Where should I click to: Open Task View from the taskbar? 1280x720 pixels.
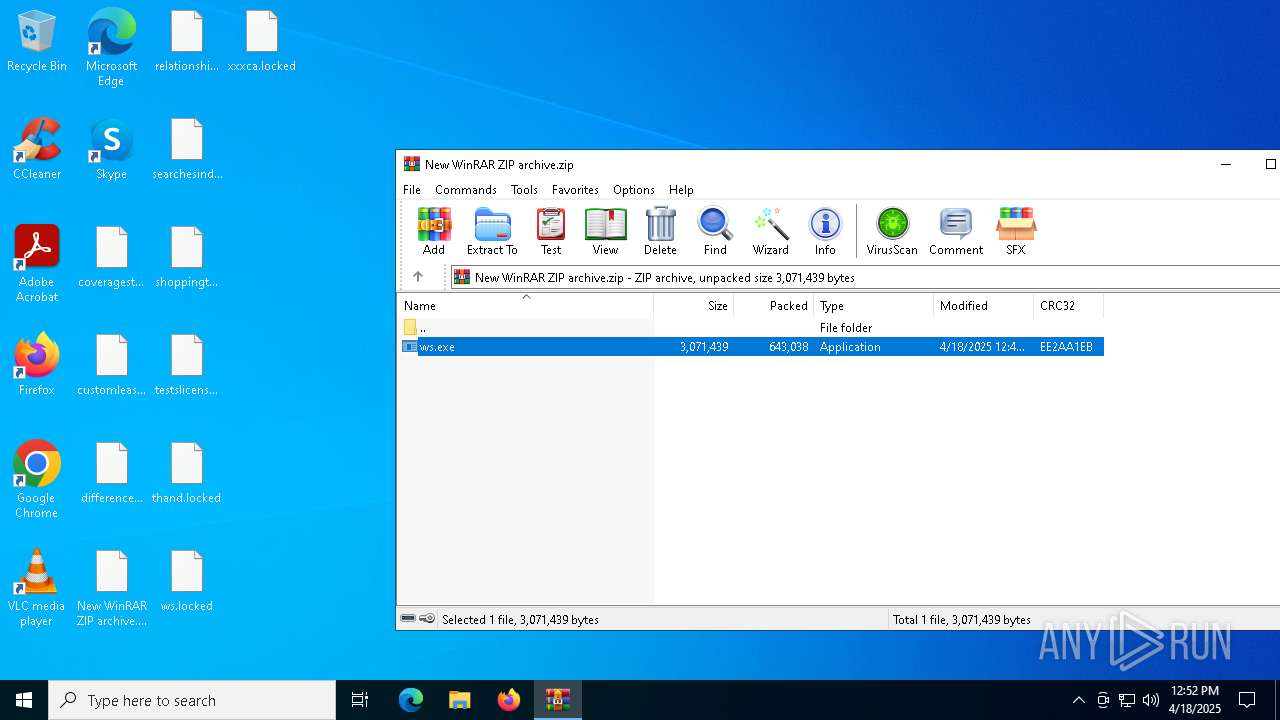tap(360, 700)
